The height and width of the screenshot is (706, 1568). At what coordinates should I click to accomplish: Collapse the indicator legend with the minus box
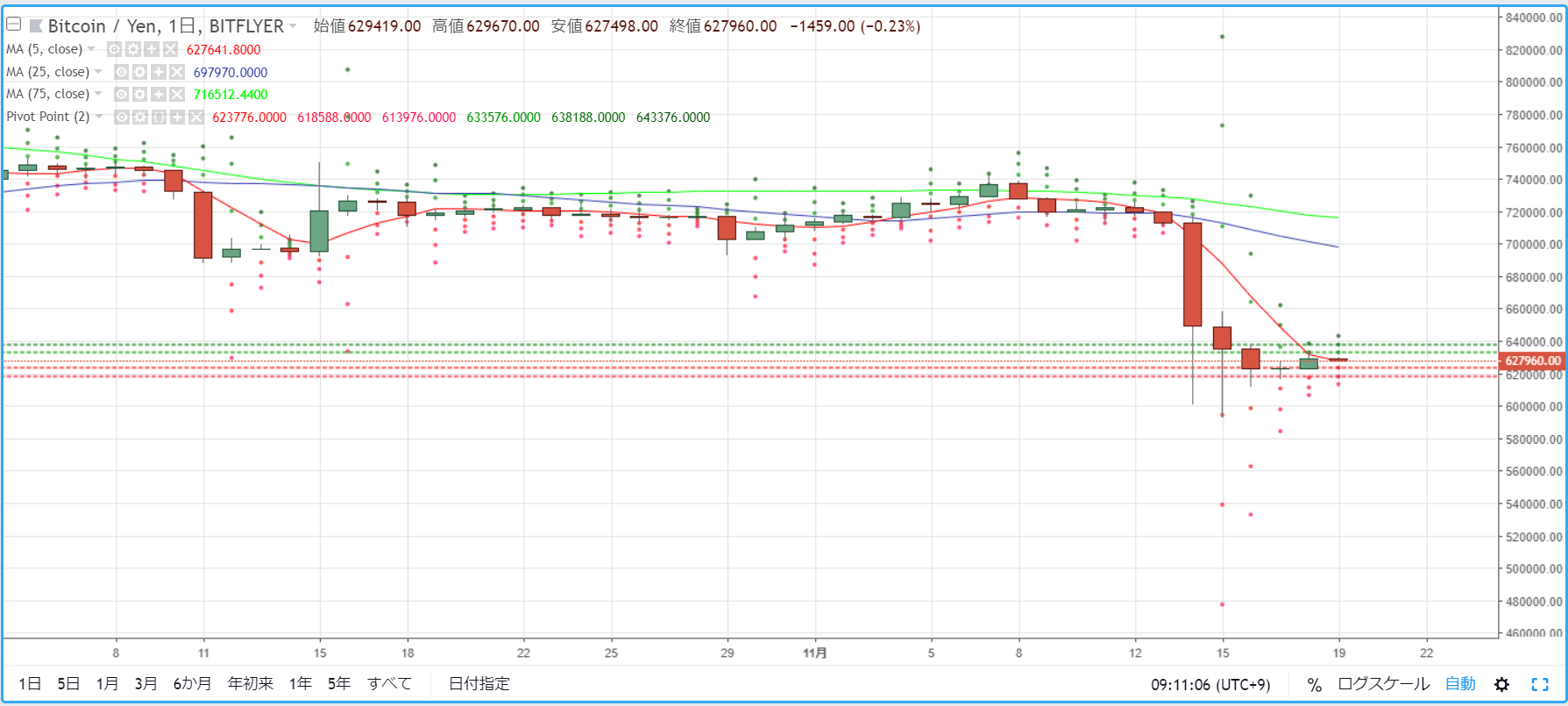coord(14,25)
